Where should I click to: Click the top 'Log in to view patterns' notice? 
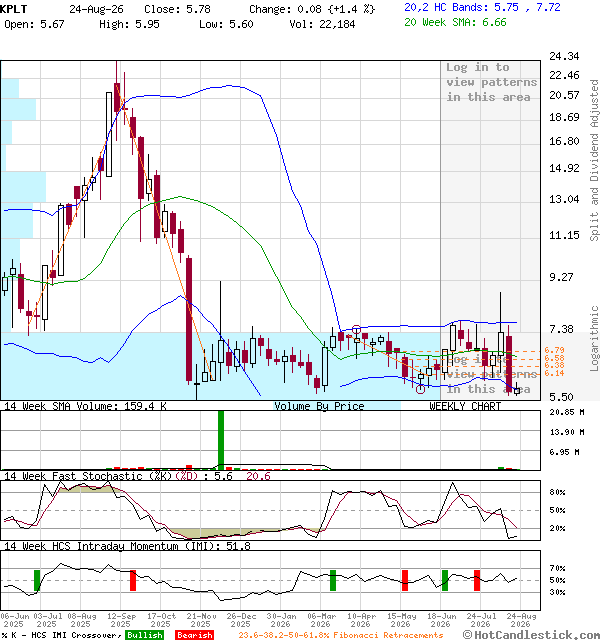point(491,82)
